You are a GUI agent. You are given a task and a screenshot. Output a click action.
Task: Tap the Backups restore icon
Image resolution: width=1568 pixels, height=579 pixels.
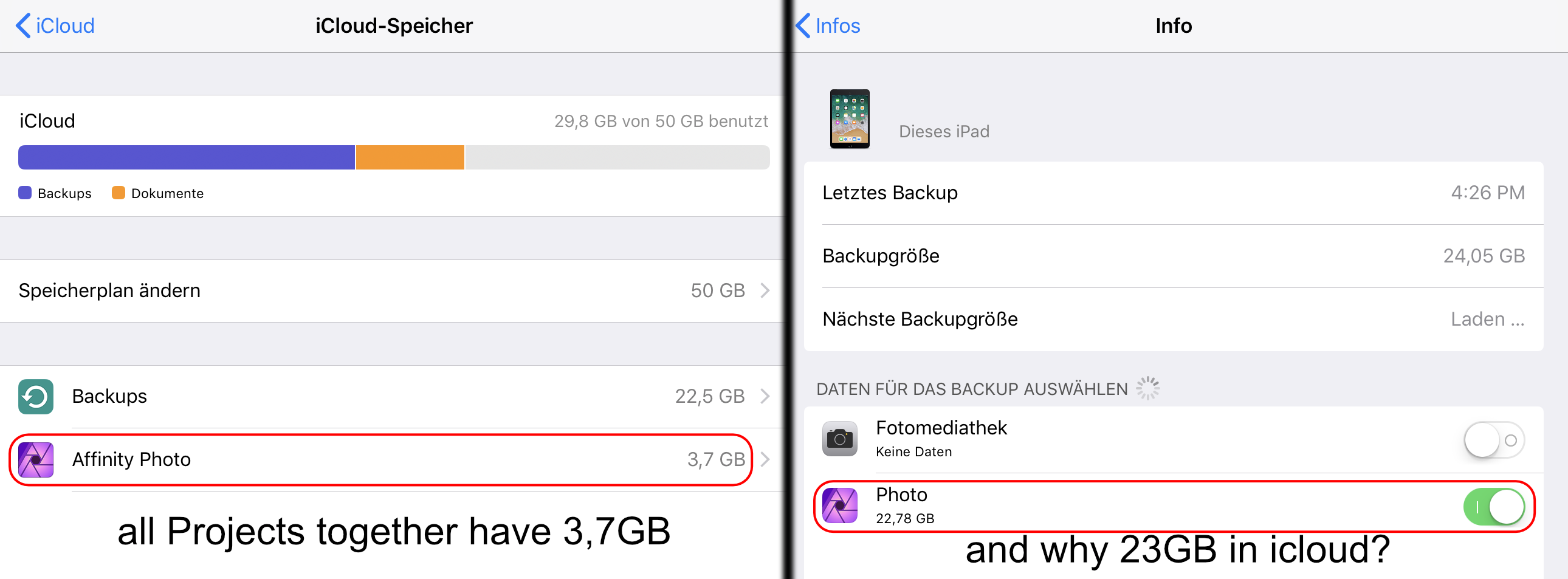click(36, 397)
